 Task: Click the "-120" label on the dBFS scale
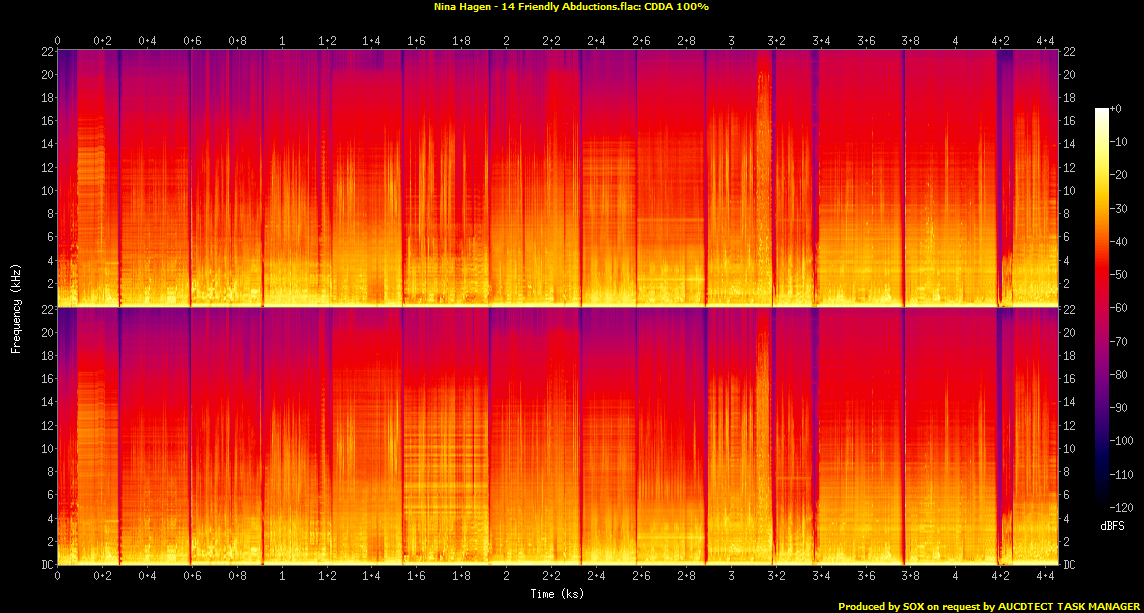[1122, 508]
